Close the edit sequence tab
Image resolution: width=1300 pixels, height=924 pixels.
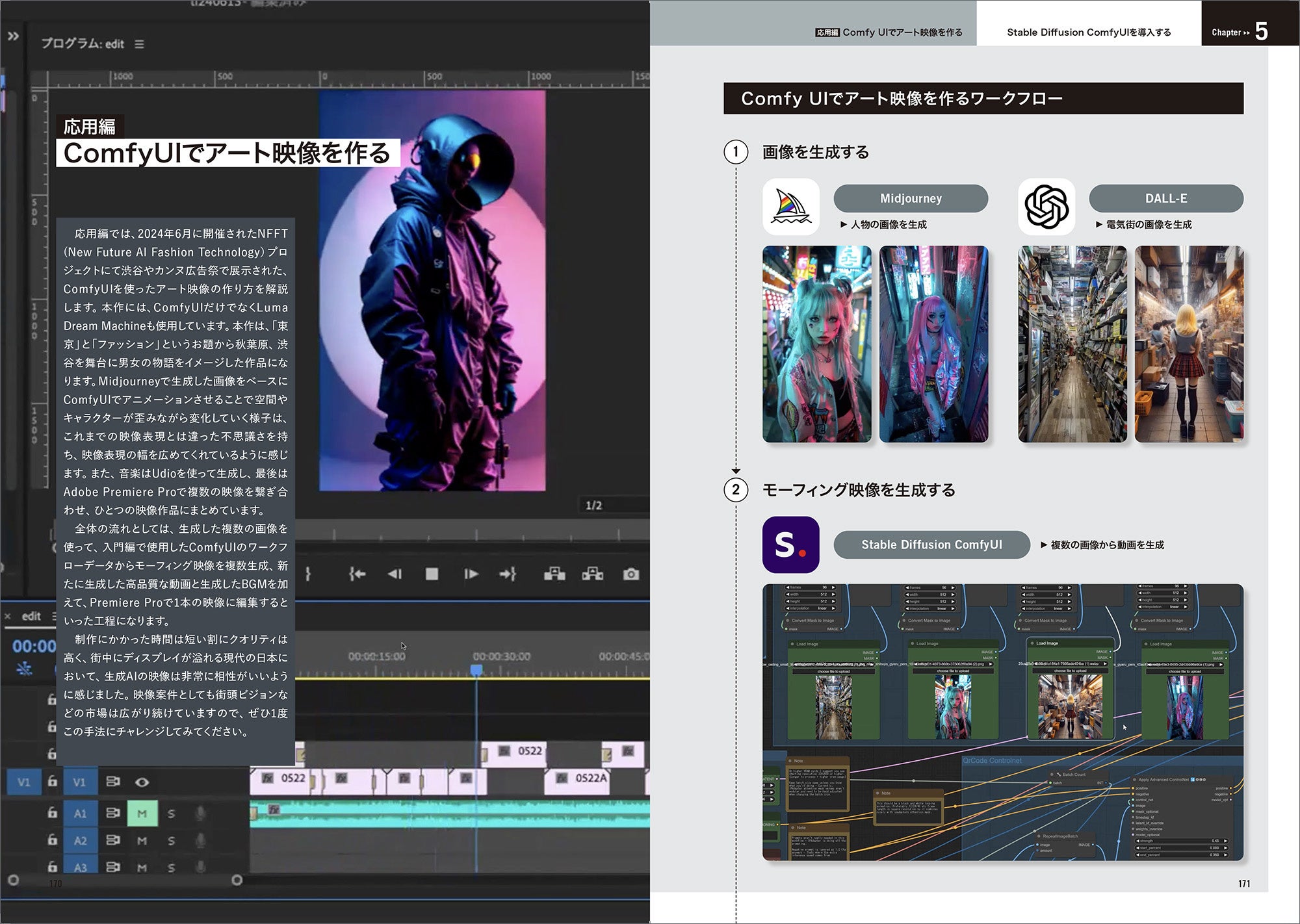coord(8,616)
